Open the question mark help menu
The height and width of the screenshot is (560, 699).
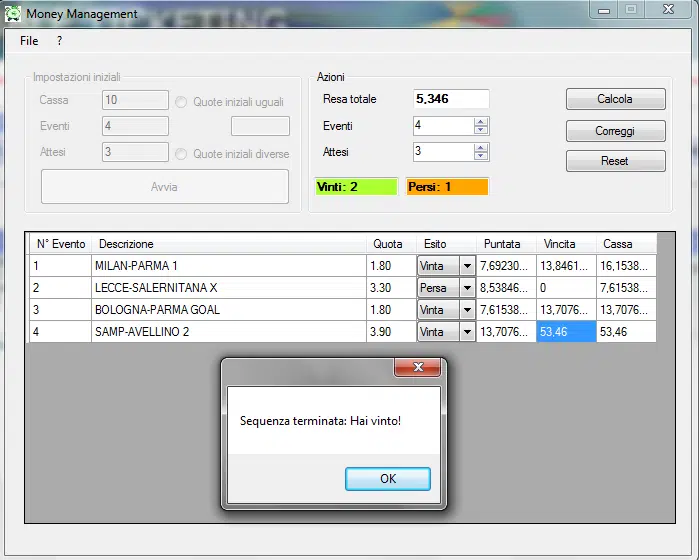[x=59, y=41]
